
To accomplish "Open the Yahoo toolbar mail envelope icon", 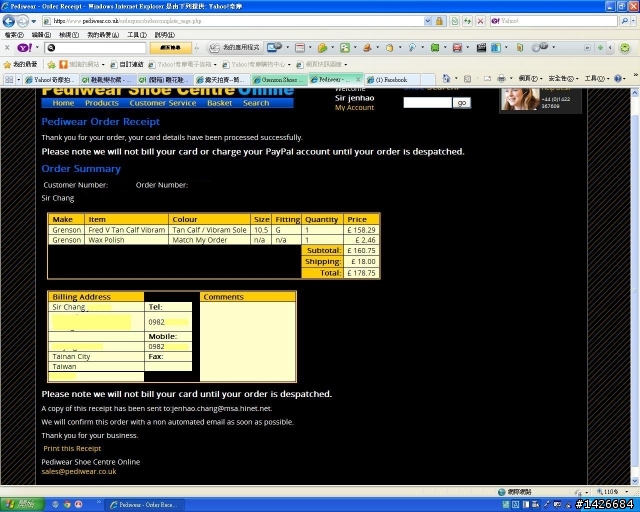I will (x=274, y=48).
